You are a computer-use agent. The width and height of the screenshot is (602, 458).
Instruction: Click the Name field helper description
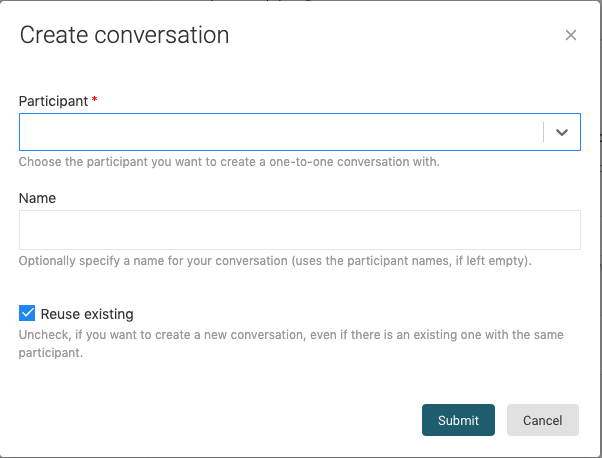275,261
